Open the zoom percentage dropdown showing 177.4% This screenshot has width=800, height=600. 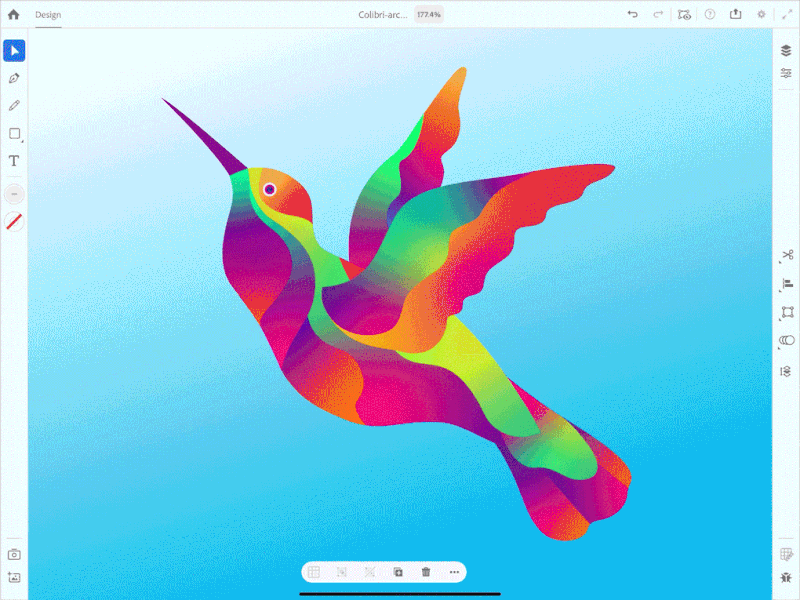pos(427,14)
